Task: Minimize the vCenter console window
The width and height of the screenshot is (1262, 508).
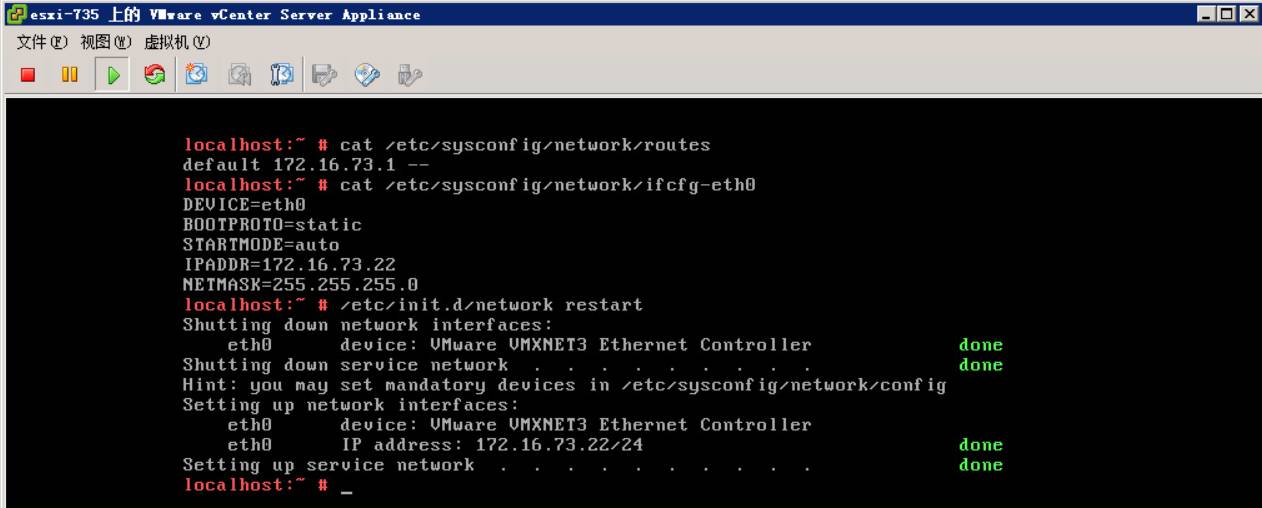Action: click(1207, 14)
